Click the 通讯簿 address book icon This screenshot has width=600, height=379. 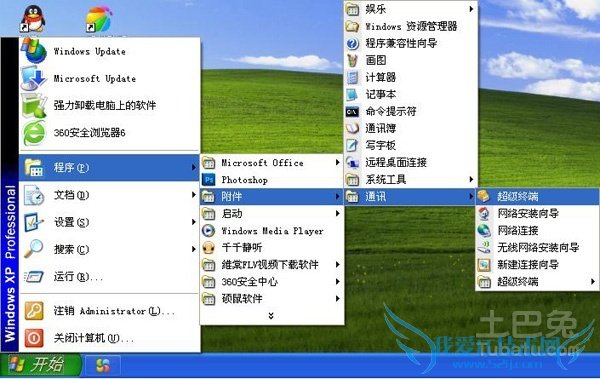tap(352, 128)
